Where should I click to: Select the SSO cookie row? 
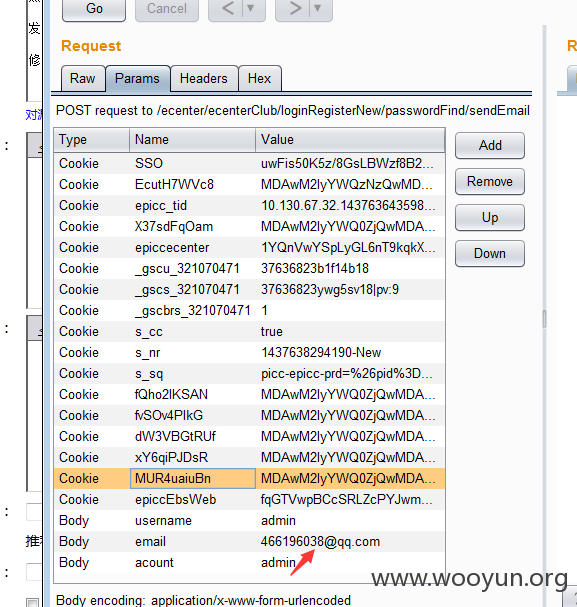pyautogui.click(x=249, y=163)
